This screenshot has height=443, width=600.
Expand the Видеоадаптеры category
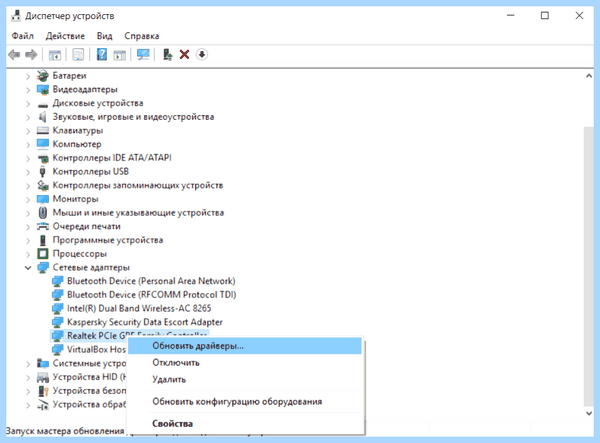click(28, 90)
